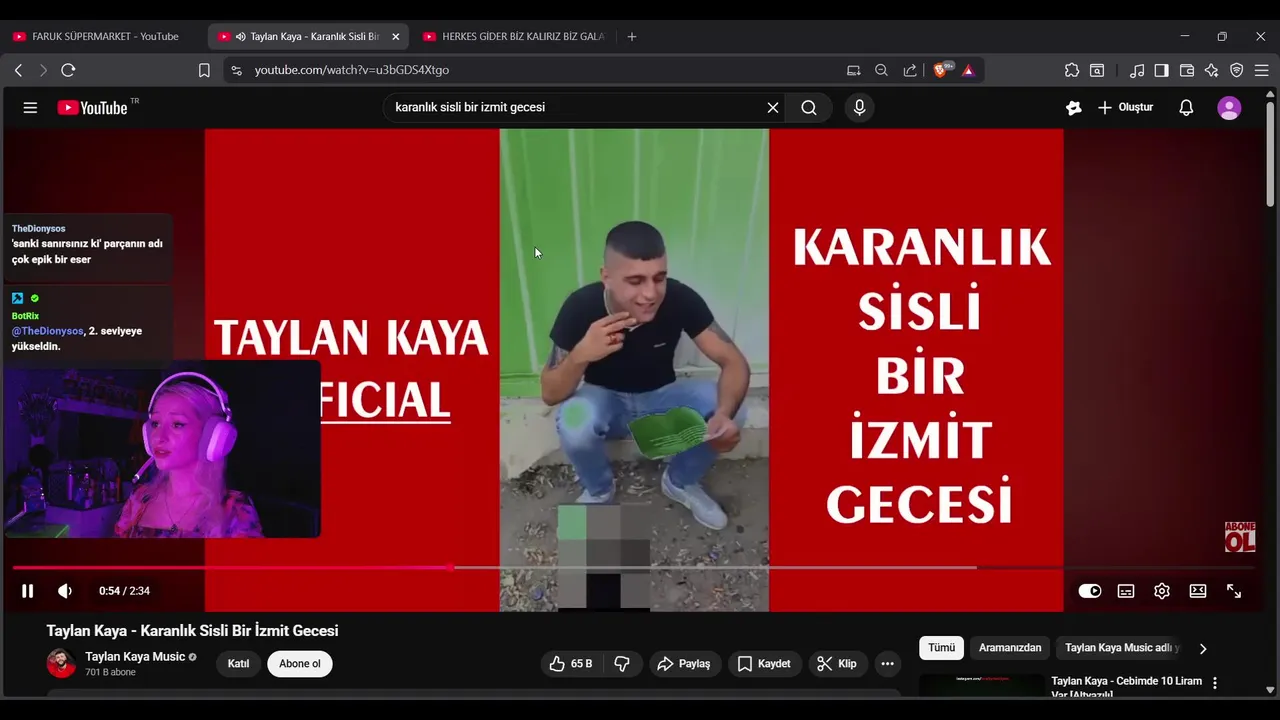Like the video with 65 B likes
Viewport: 1280px width, 720px height.
pos(571,664)
